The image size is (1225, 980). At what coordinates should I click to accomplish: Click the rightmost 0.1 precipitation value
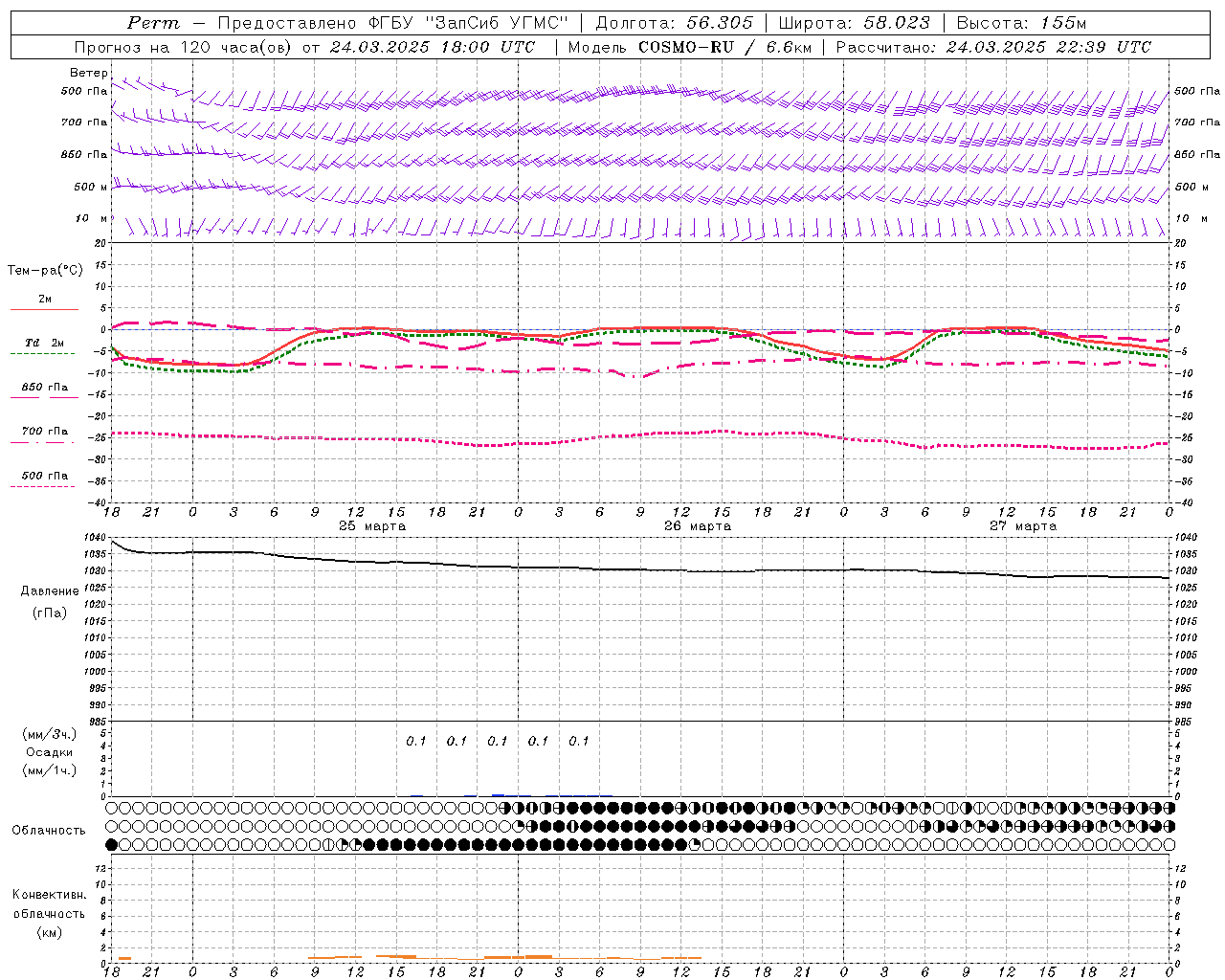579,741
